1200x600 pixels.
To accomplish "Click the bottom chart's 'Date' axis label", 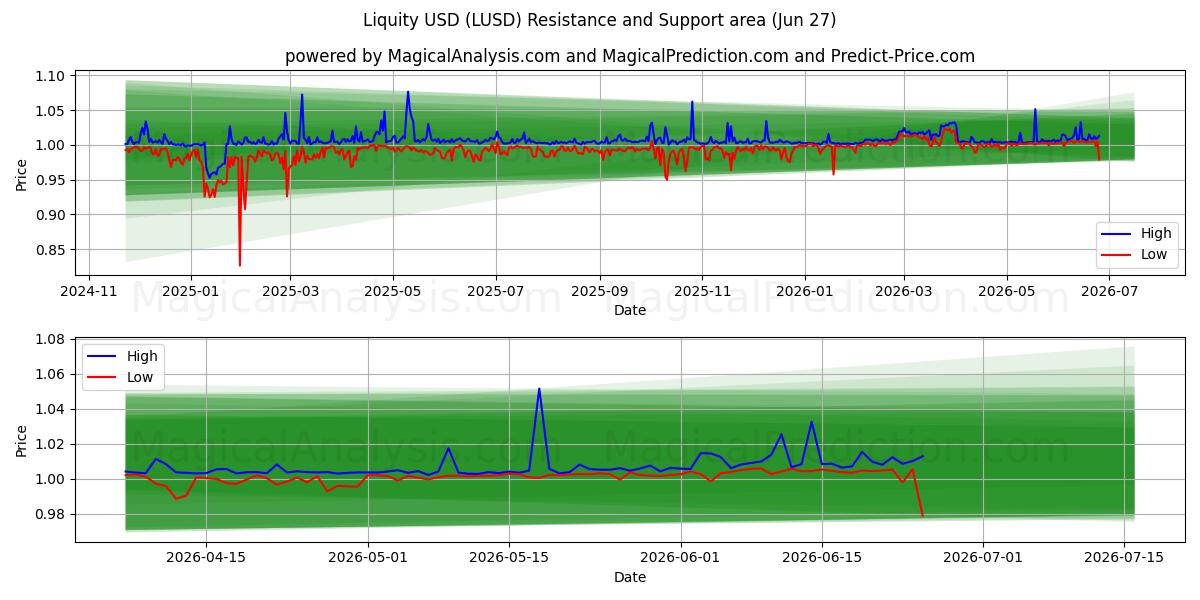I will coord(630,577).
